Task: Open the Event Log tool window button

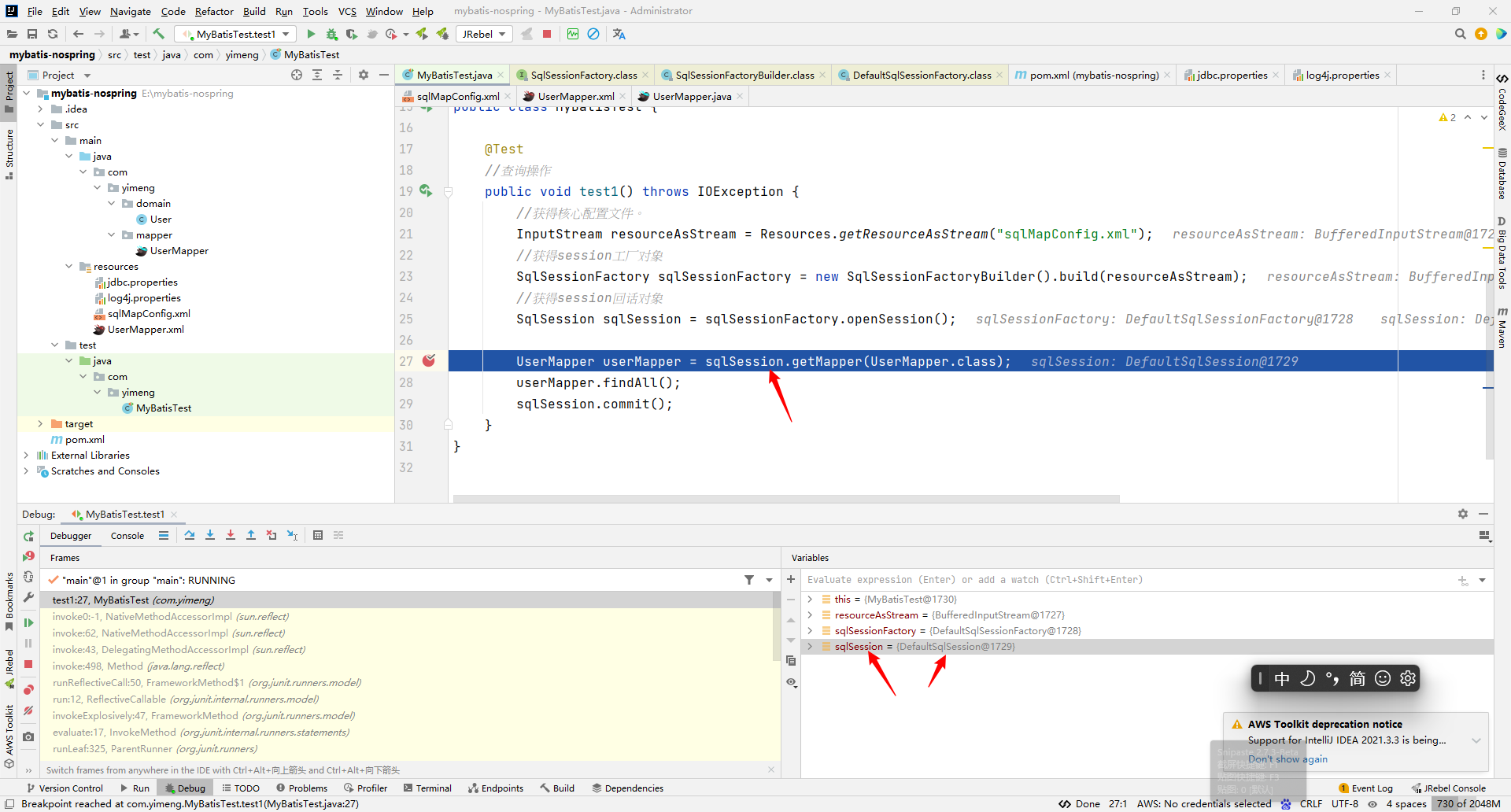Action: (1365, 788)
